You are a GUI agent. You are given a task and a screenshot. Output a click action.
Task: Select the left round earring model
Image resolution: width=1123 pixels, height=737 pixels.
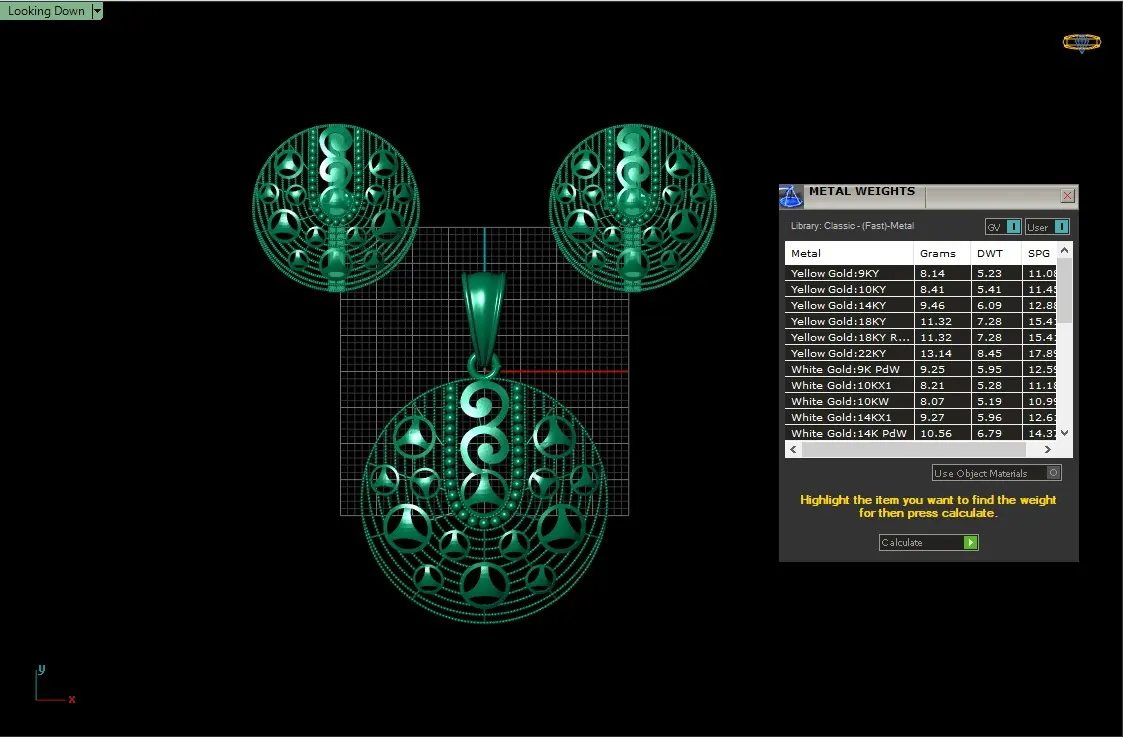tap(336, 208)
